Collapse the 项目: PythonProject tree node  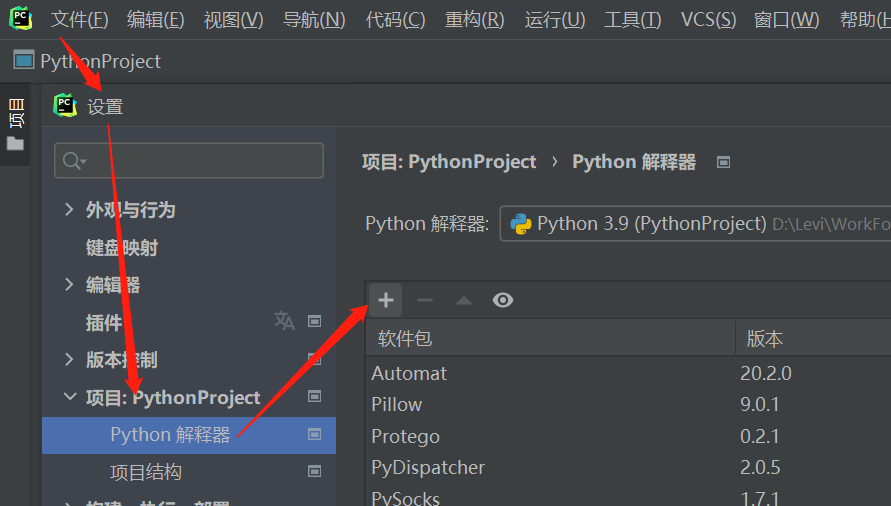[70, 396]
